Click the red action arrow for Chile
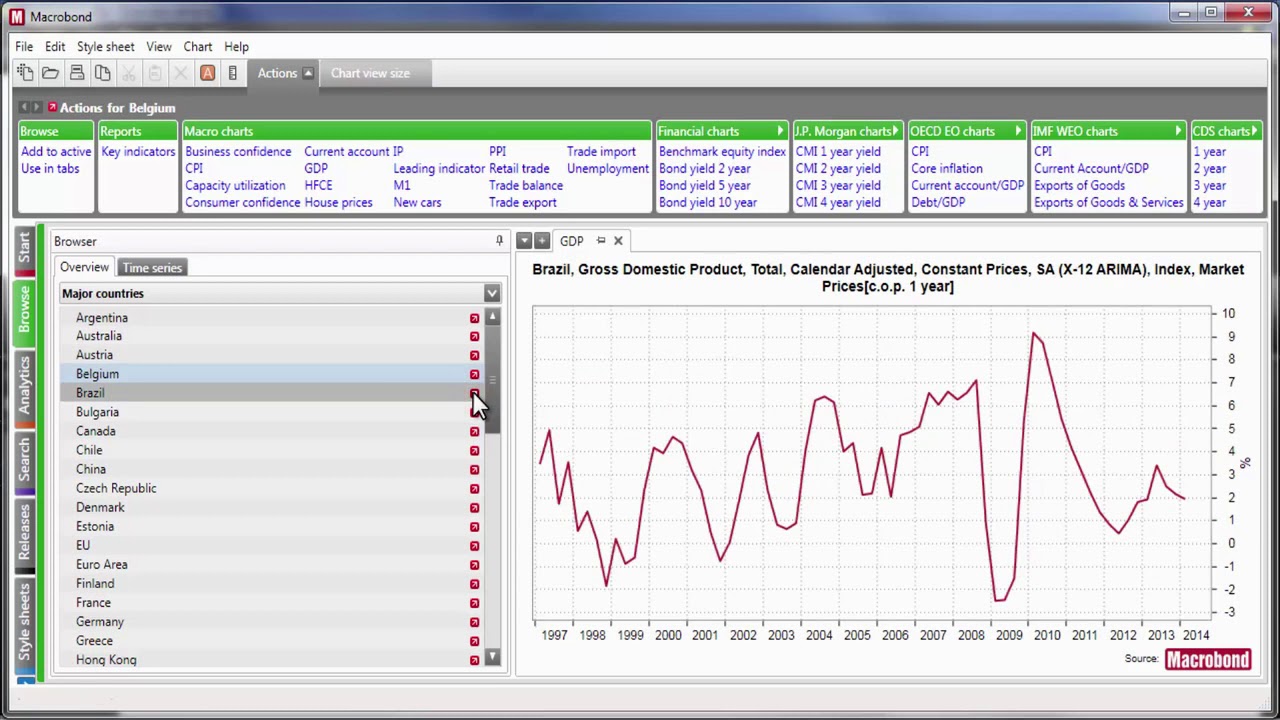This screenshot has width=1280, height=720. pos(474,451)
